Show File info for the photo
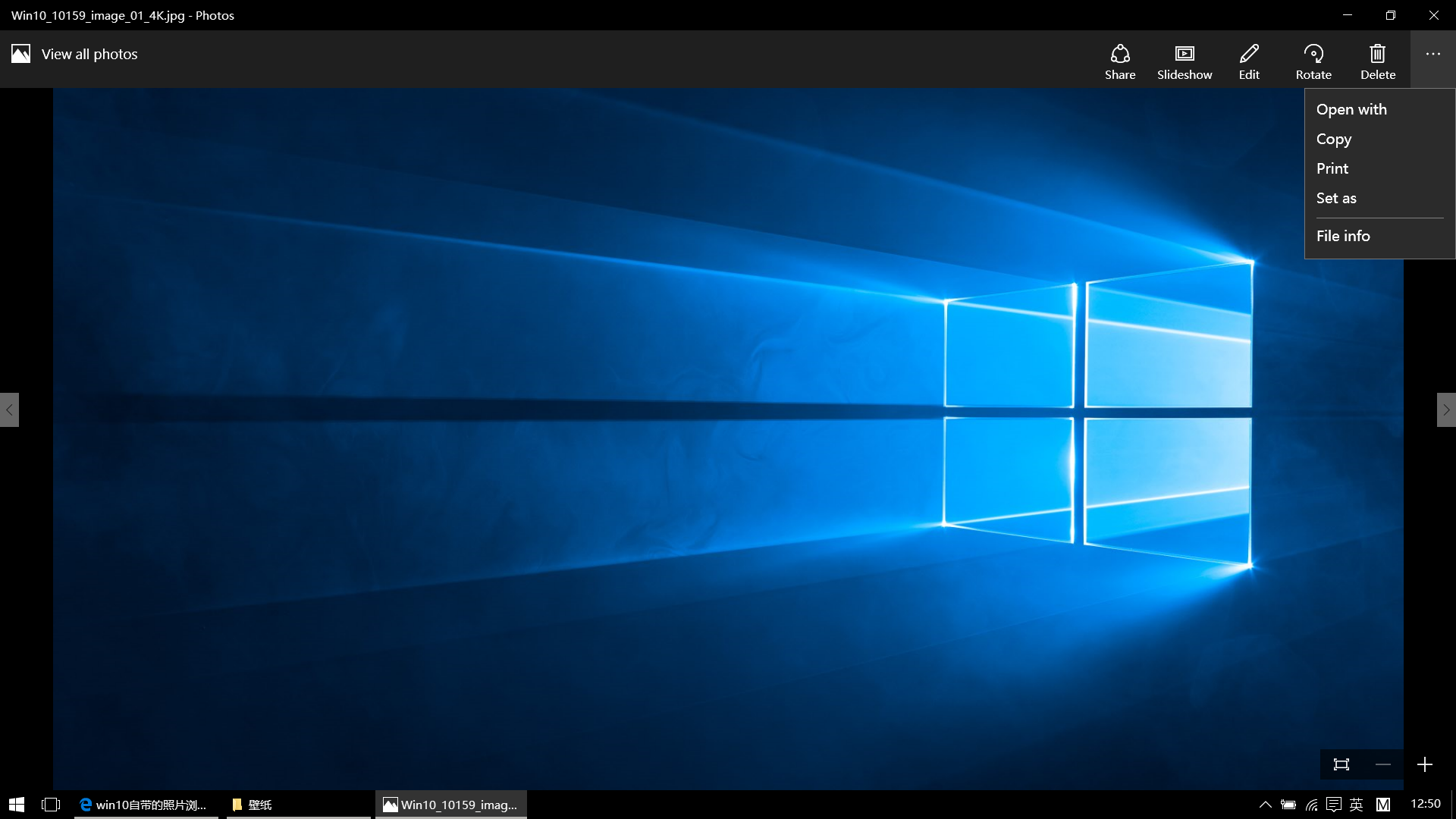The height and width of the screenshot is (819, 1456). point(1379,236)
